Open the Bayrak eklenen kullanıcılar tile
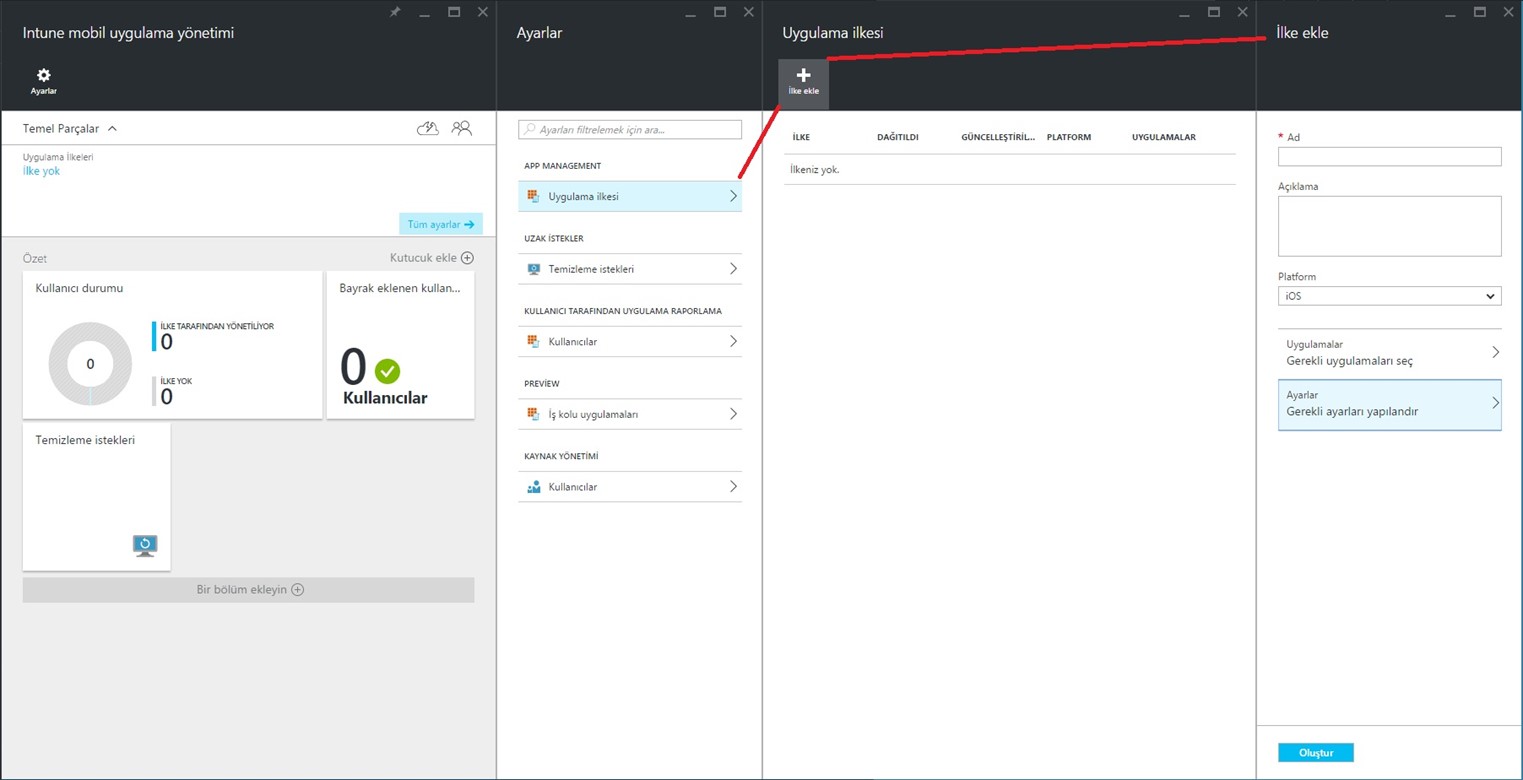 pyautogui.click(x=400, y=345)
